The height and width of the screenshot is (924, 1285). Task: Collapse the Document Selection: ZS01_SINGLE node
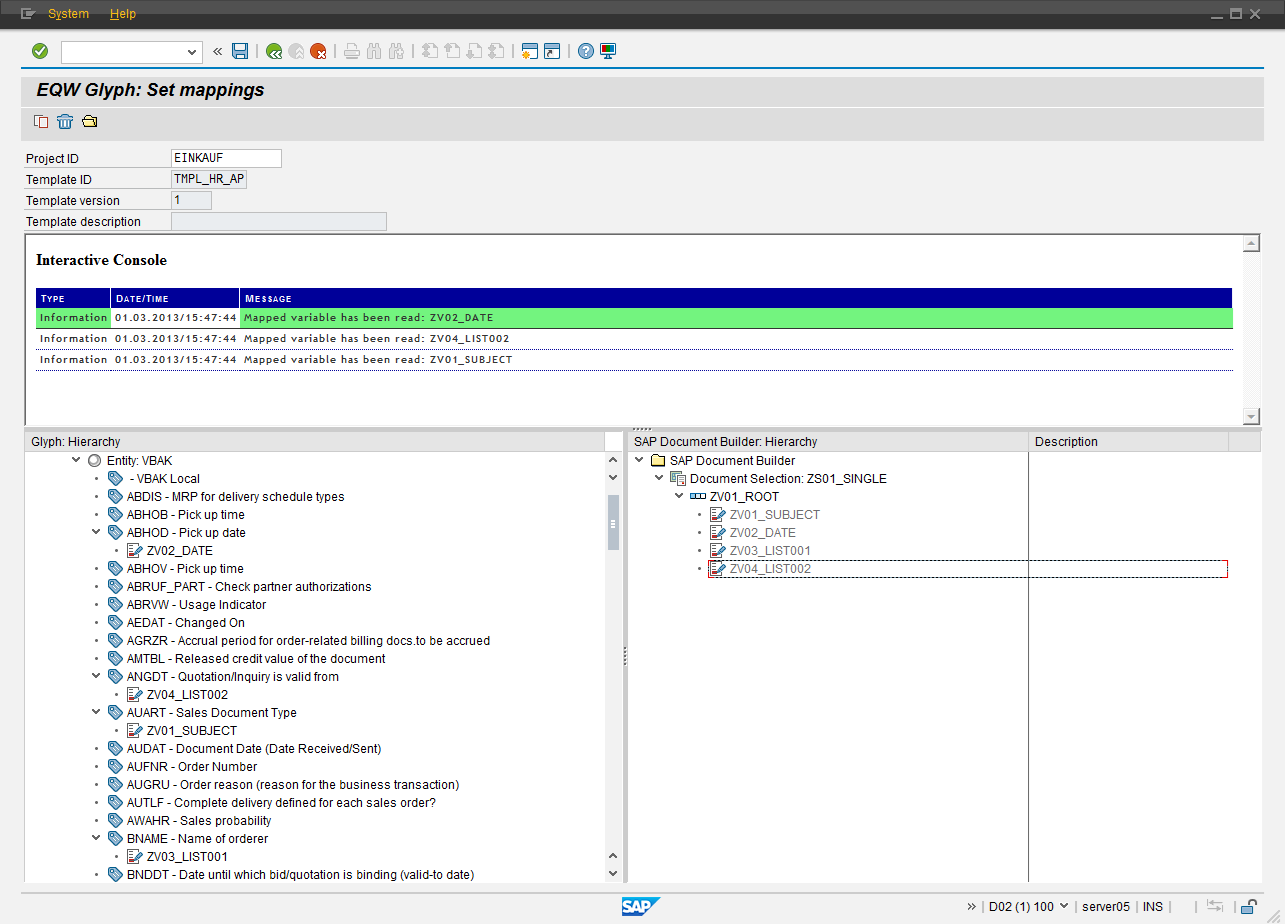pos(659,478)
